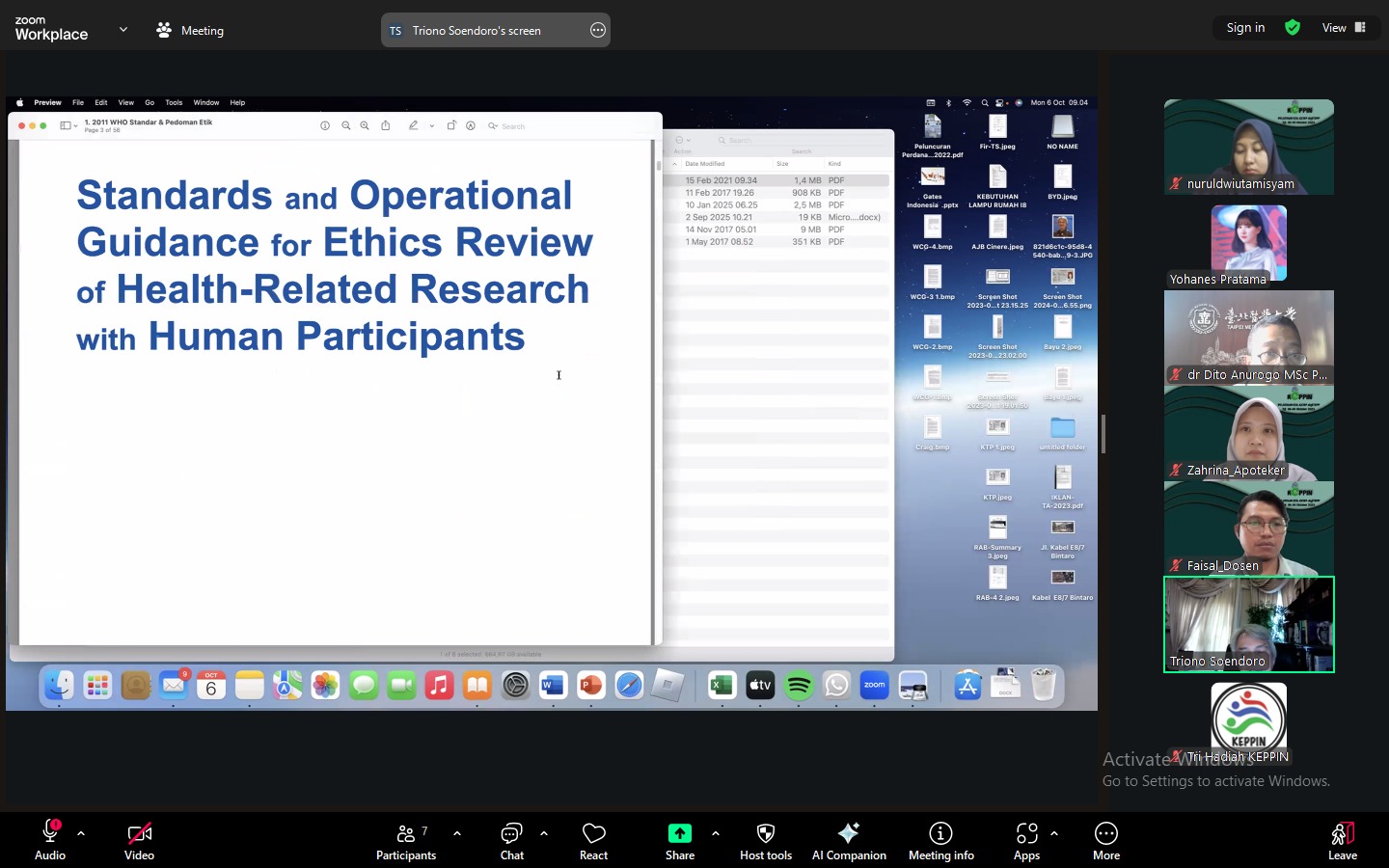Screen dimensions: 1389x868
Task: Switch to the Meeting tab
Action: click(190, 30)
